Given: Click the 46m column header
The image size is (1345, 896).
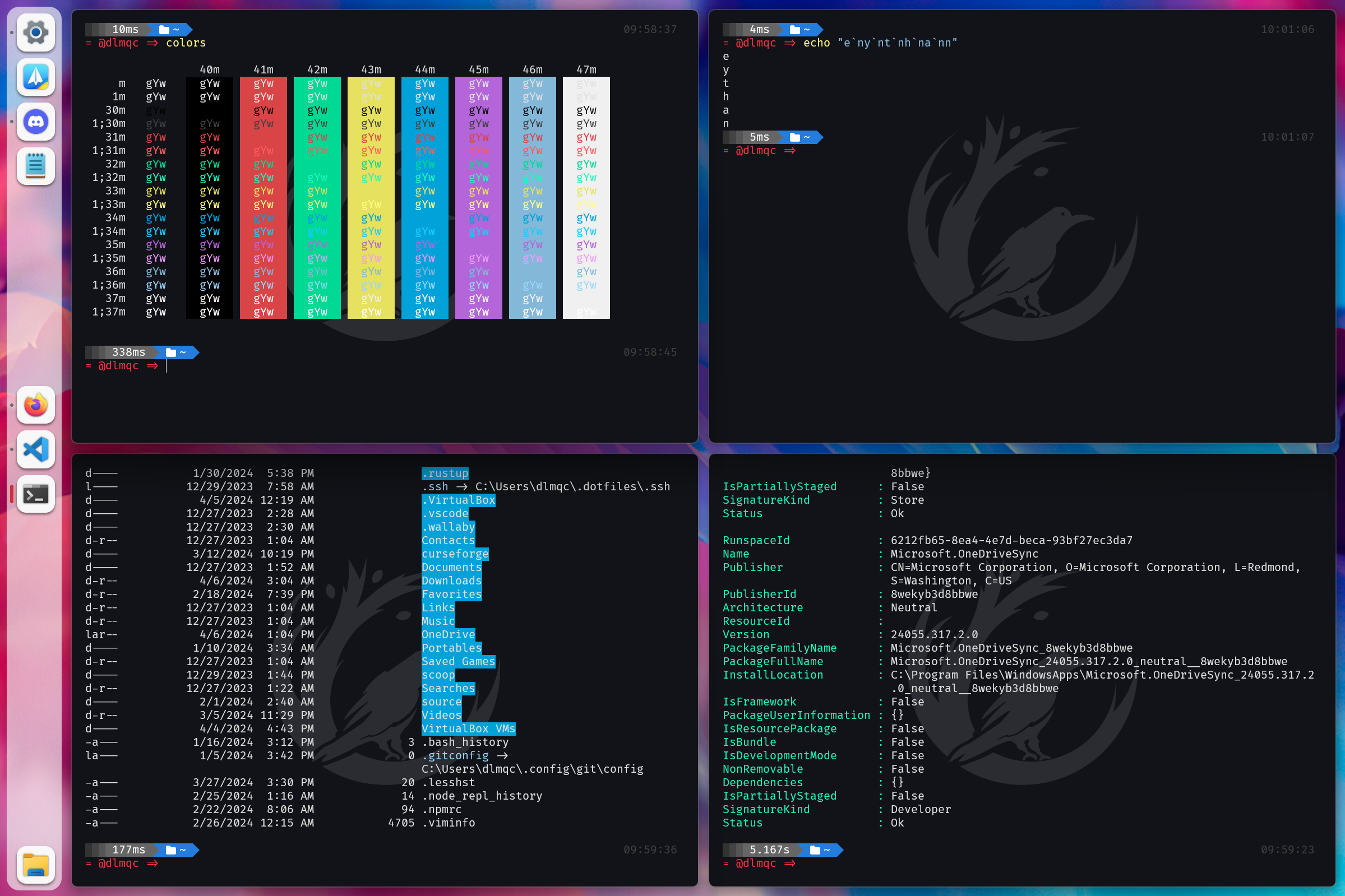Looking at the screenshot, I should (532, 69).
